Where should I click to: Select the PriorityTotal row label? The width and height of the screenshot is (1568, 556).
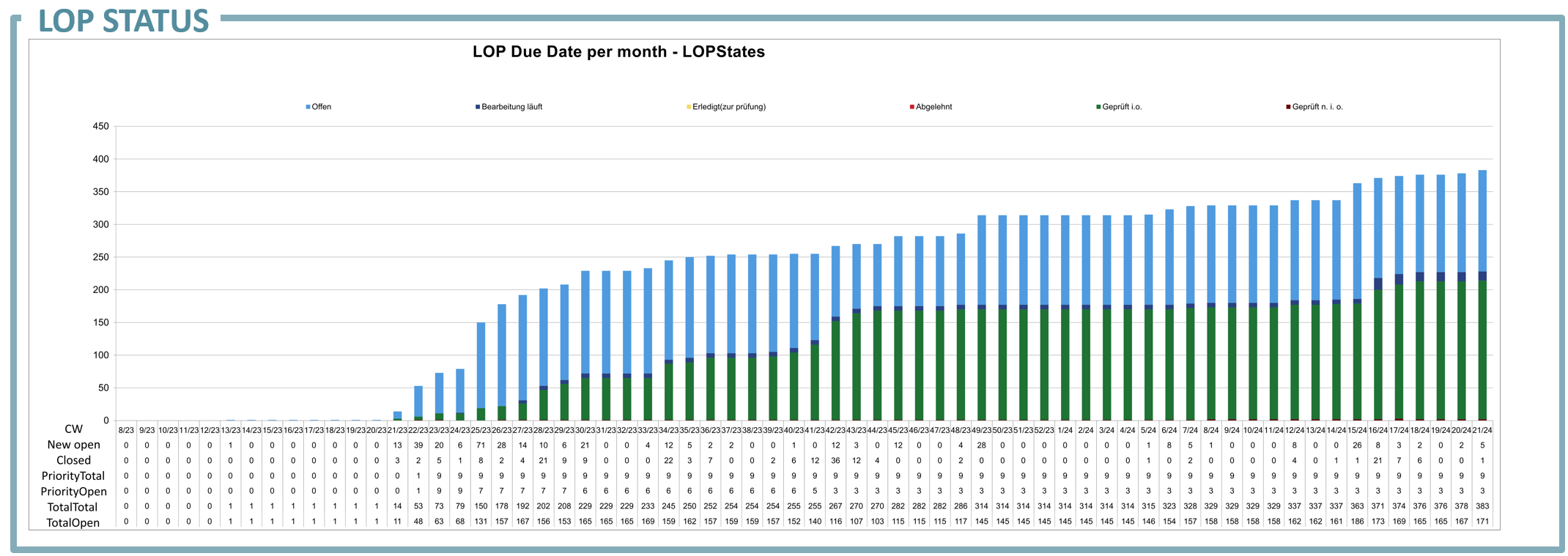[x=73, y=476]
